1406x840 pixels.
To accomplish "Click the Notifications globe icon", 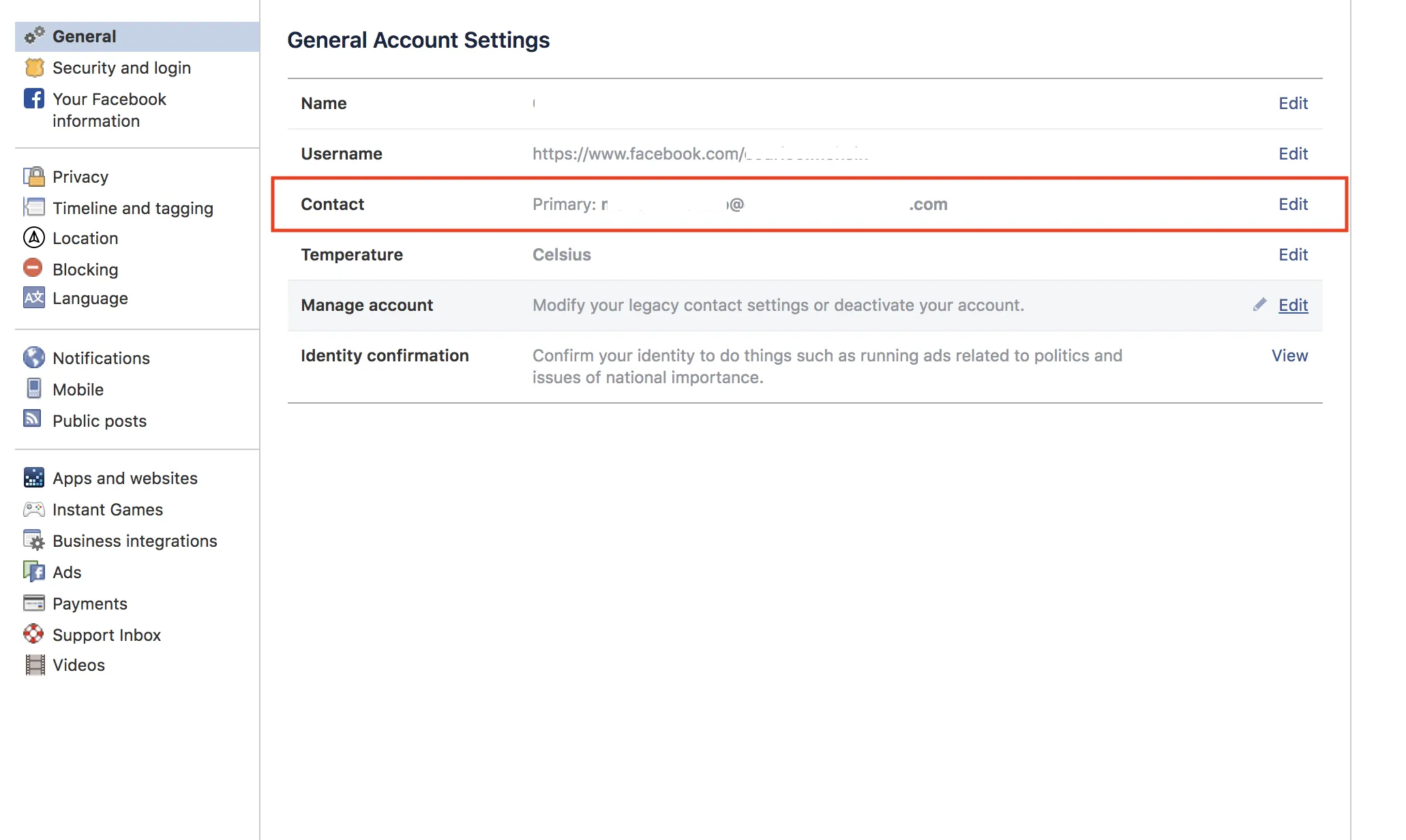I will pos(34,357).
